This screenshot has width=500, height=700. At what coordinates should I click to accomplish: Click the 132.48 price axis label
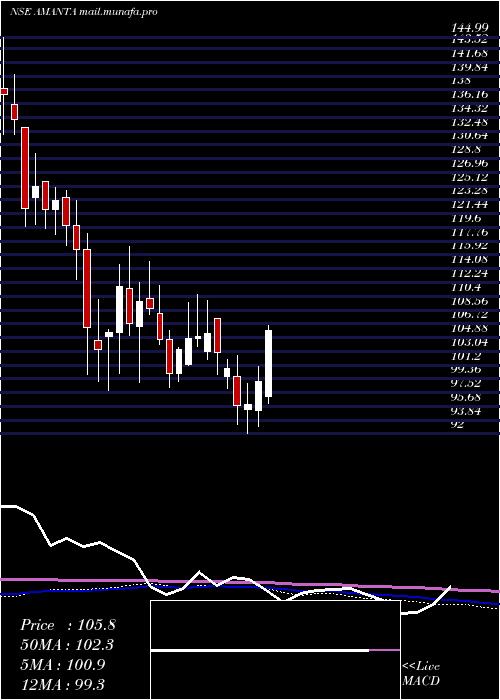point(469,122)
